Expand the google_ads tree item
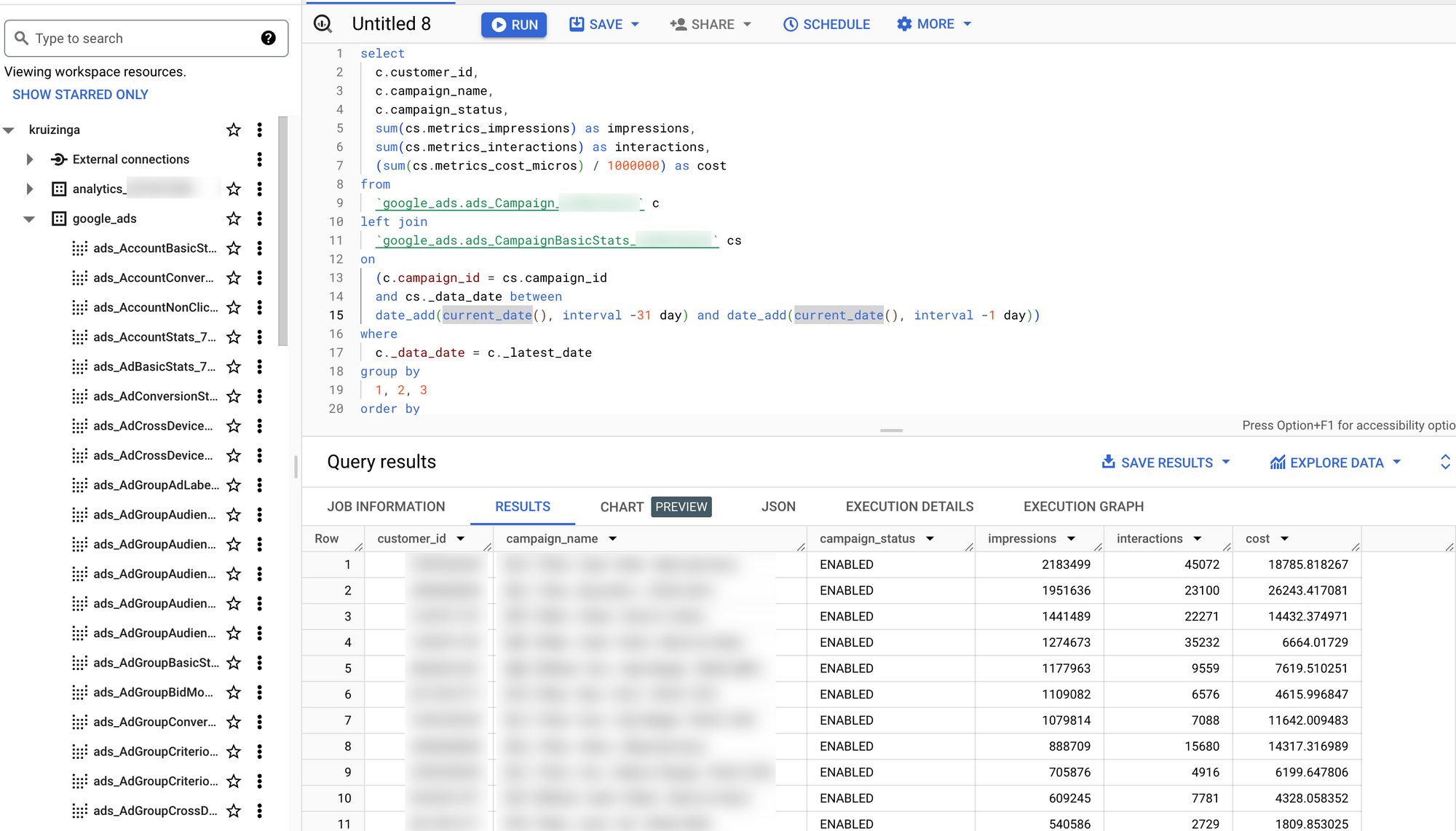This screenshot has height=831, width=1456. 30,218
